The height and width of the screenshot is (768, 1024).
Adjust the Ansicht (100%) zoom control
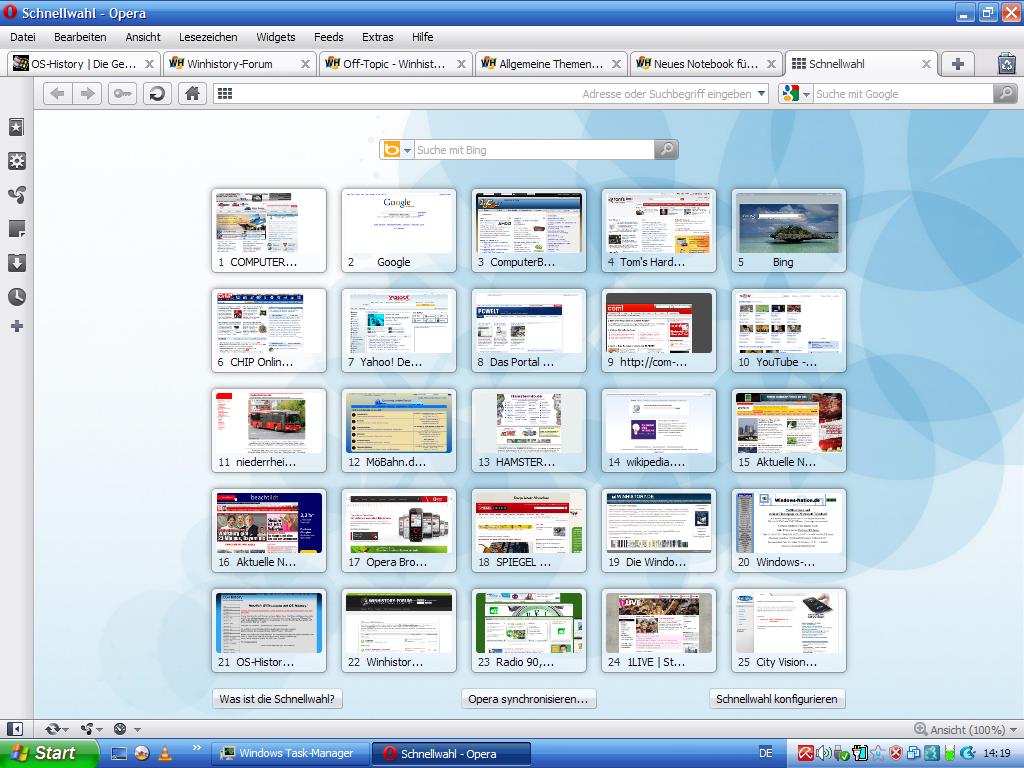959,730
